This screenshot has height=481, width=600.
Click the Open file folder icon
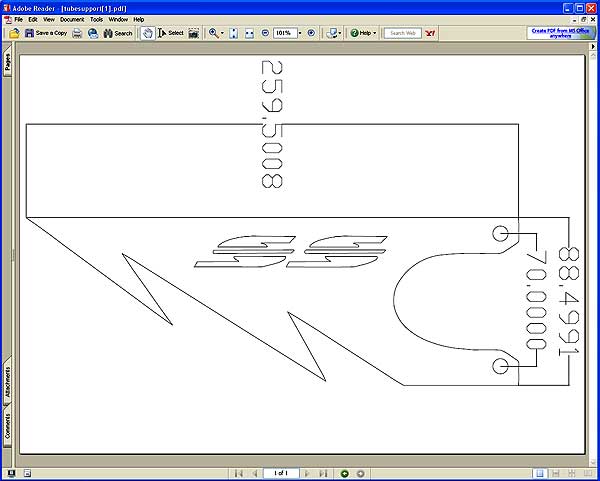point(14,33)
